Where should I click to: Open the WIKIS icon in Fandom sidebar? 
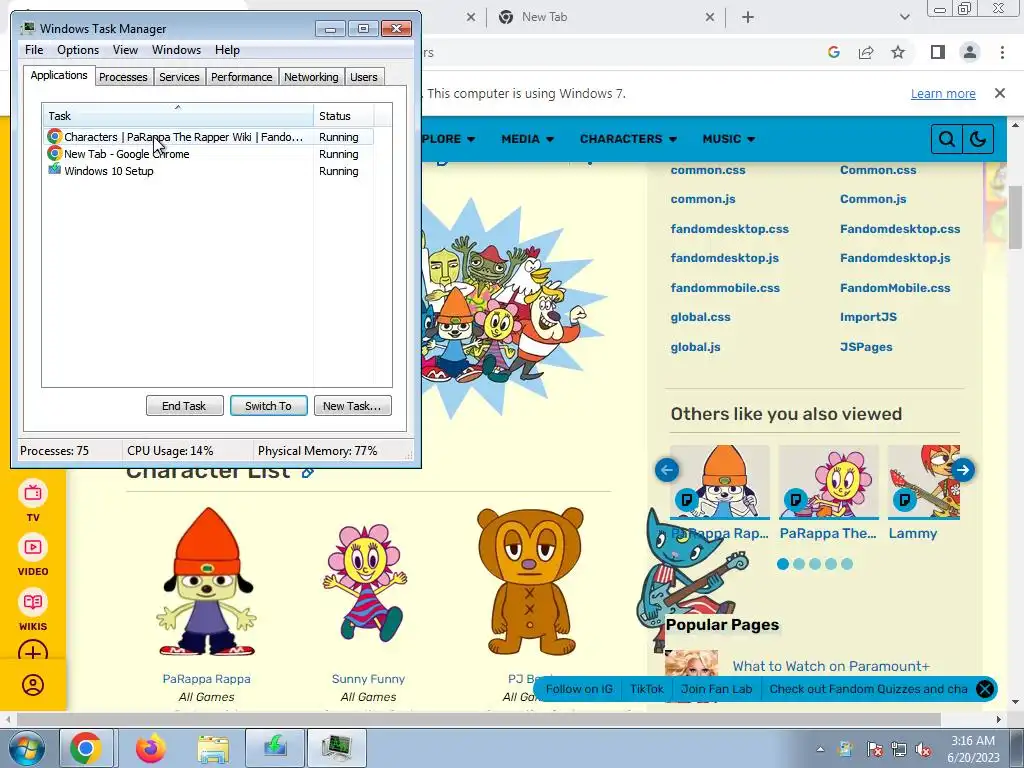tap(33, 610)
